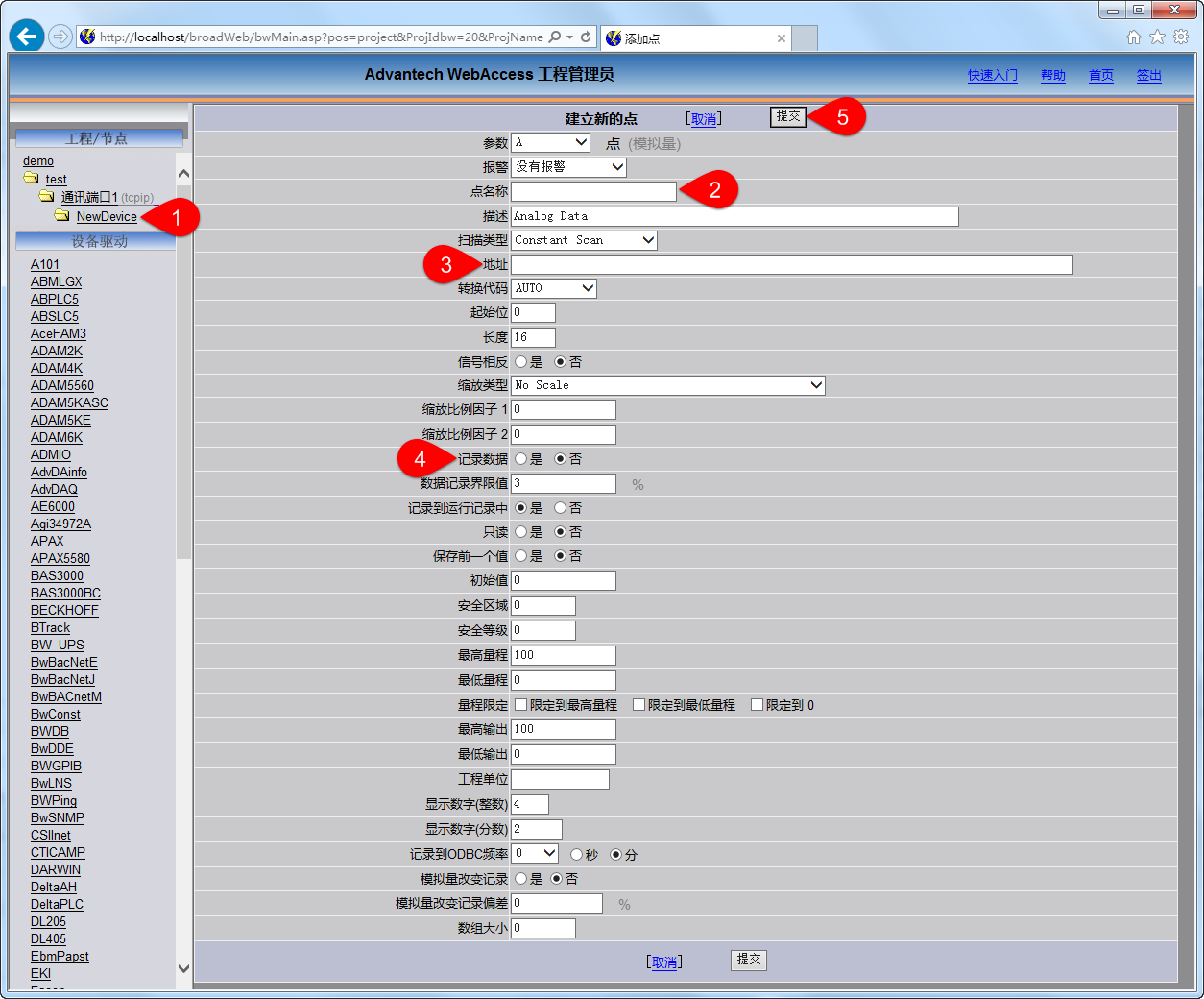Open the 报警 dropdown
This screenshot has height=999, width=1204.
pyautogui.click(x=568, y=167)
